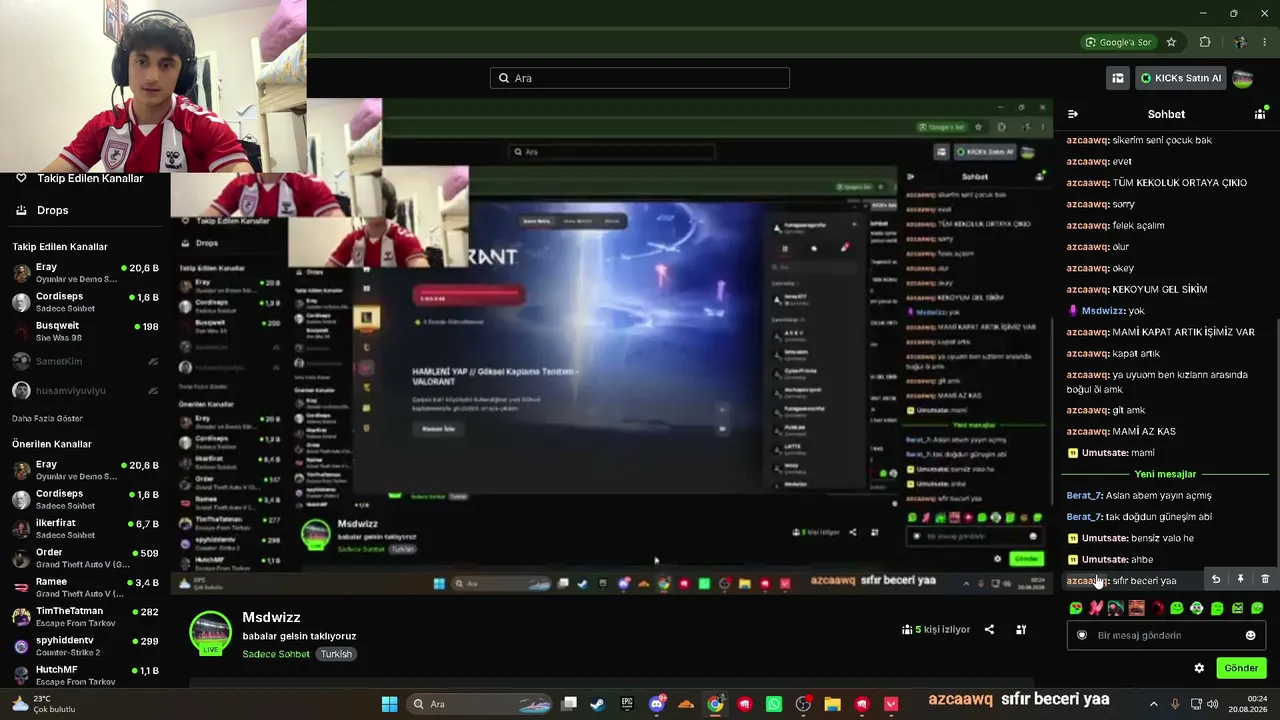Open spyhiddentv Counter-Strike 2 channel
This screenshot has width=1280, height=720.
85,645
